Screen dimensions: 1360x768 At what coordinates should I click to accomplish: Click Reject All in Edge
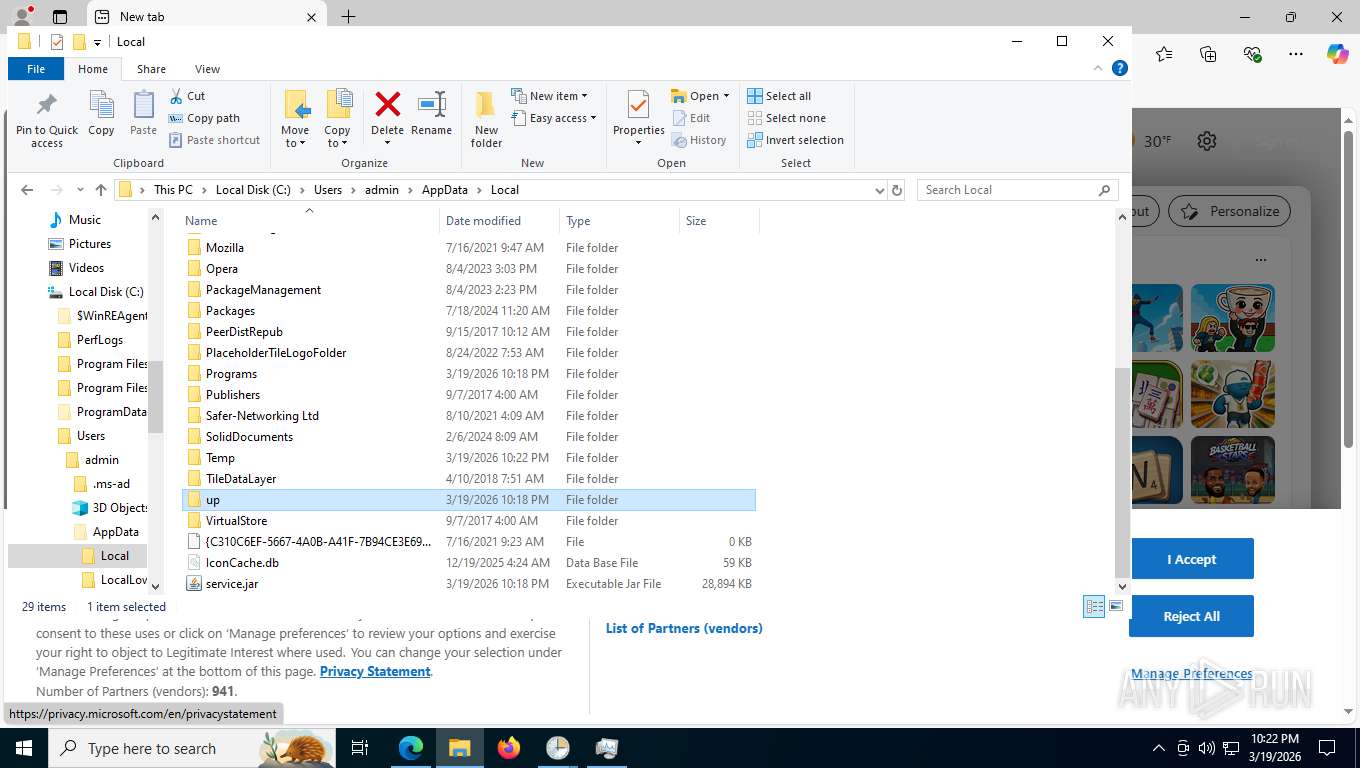[x=1191, y=616]
